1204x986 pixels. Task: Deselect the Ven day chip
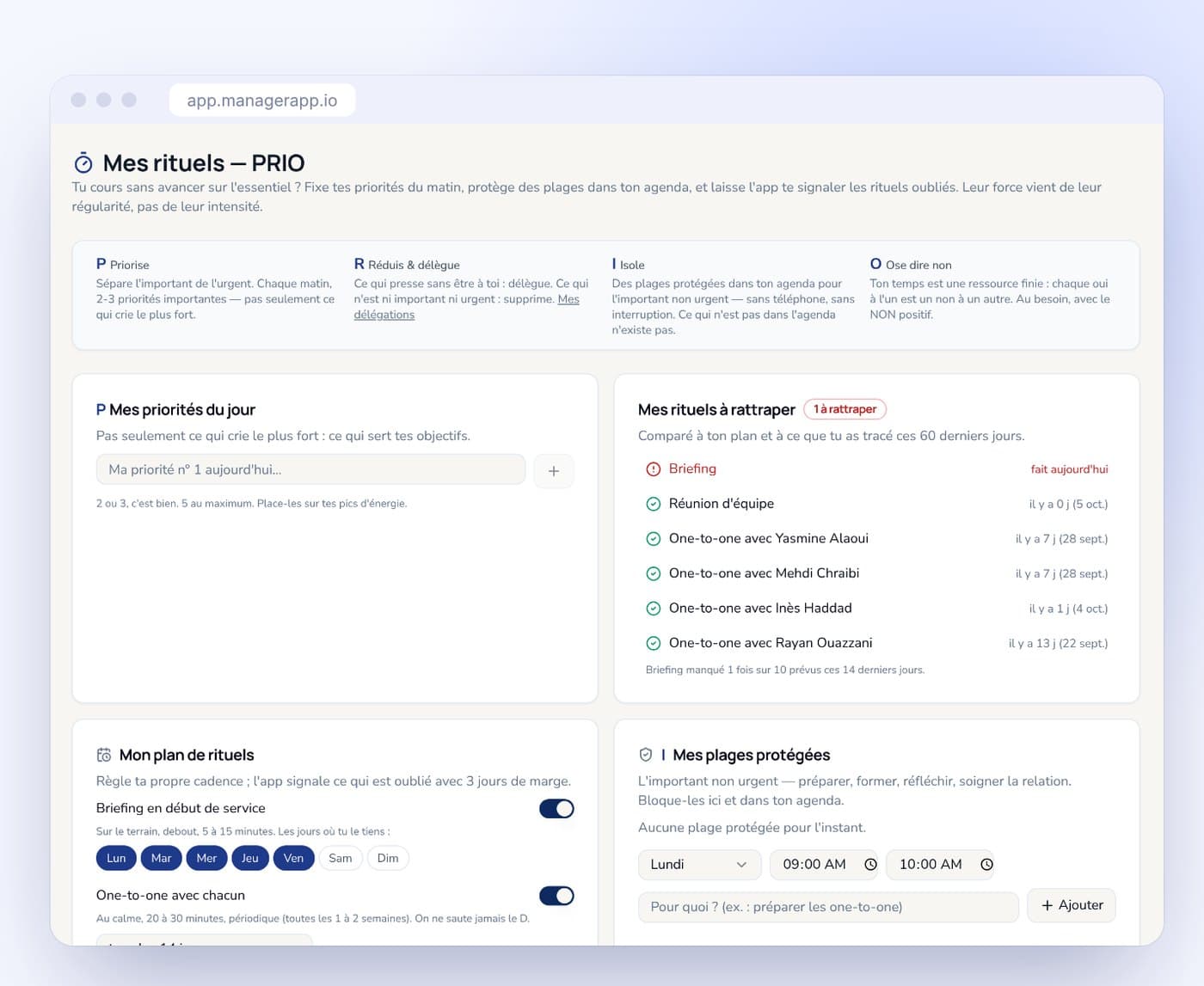tap(293, 858)
